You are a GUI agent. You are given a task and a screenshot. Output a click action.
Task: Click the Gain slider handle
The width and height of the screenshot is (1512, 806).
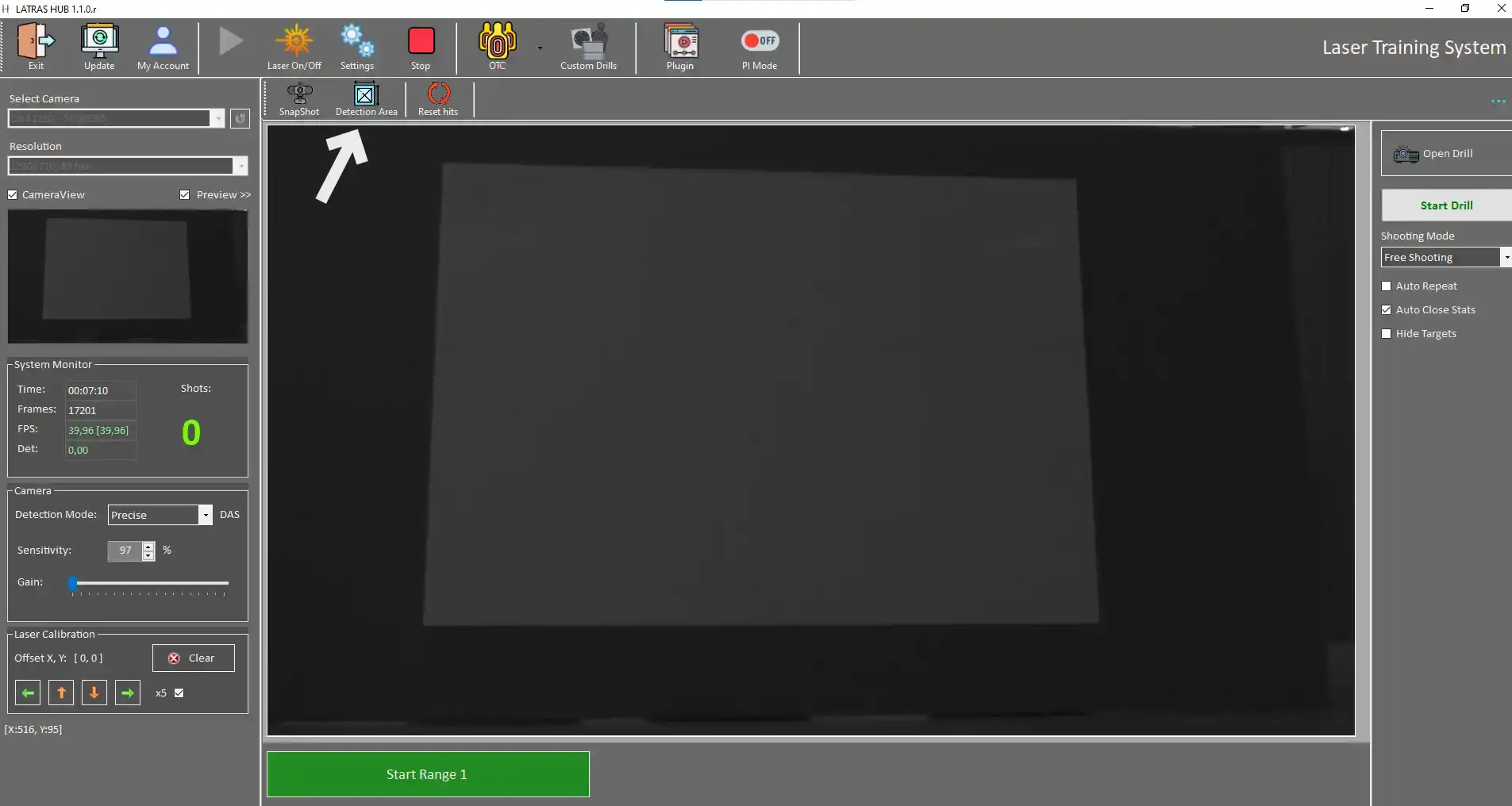click(x=73, y=583)
